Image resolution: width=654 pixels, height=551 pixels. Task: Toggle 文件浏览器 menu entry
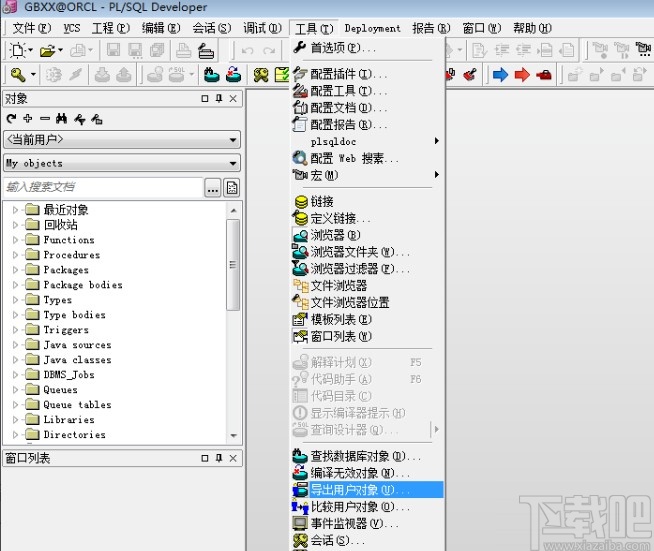(367, 286)
